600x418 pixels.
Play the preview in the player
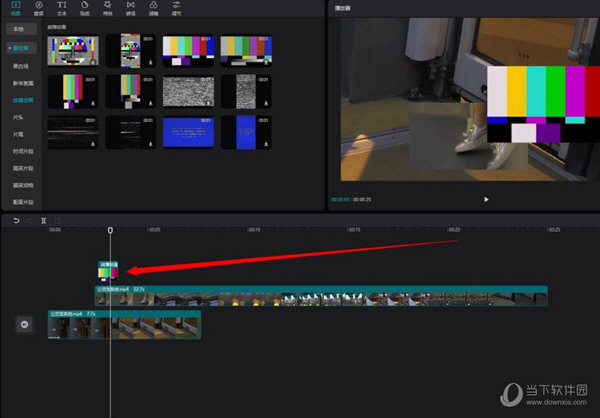(x=486, y=199)
